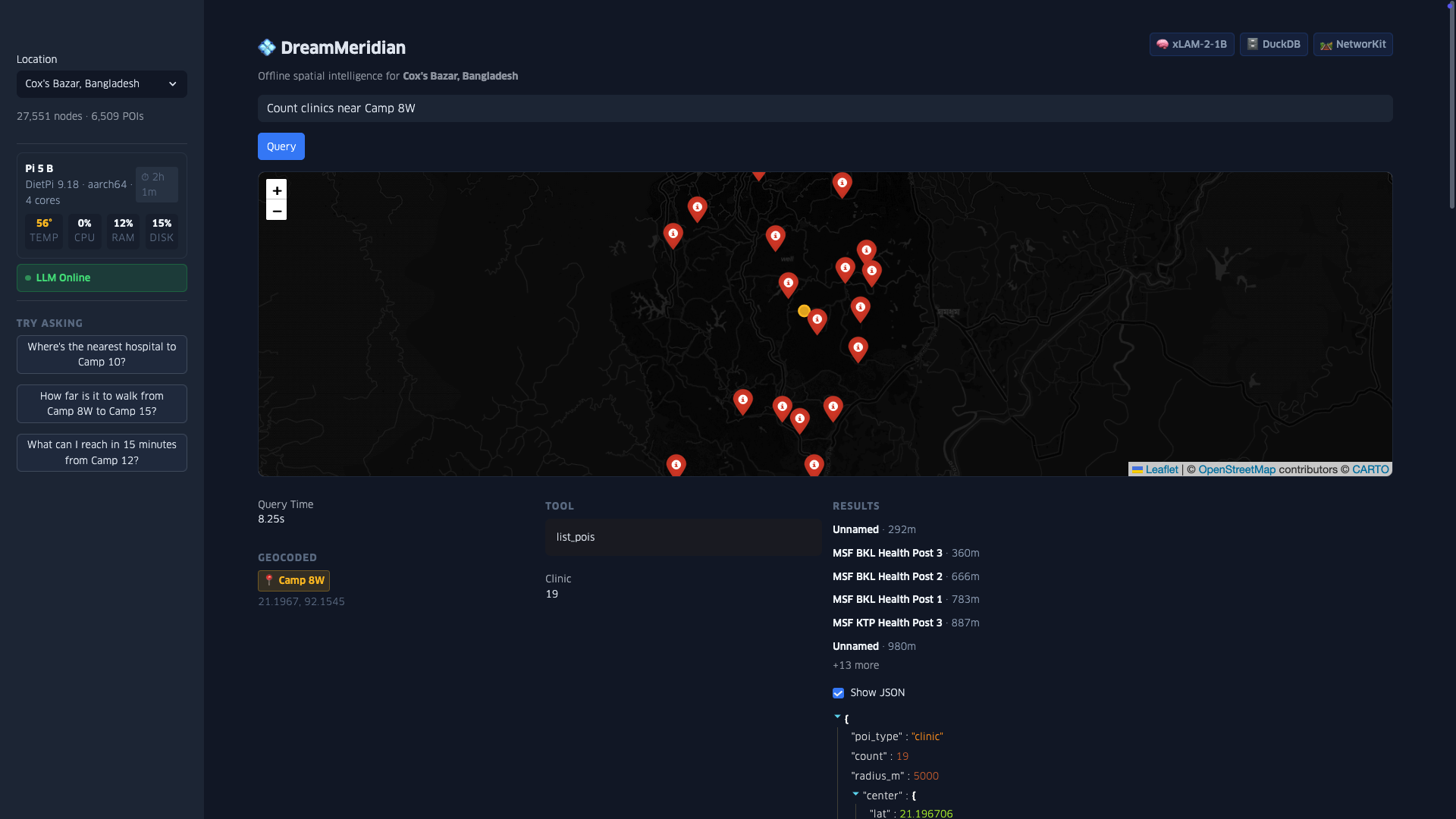Collapse the root JSON object arrow
Viewport: 1456px width, 819px height.
coord(837,717)
